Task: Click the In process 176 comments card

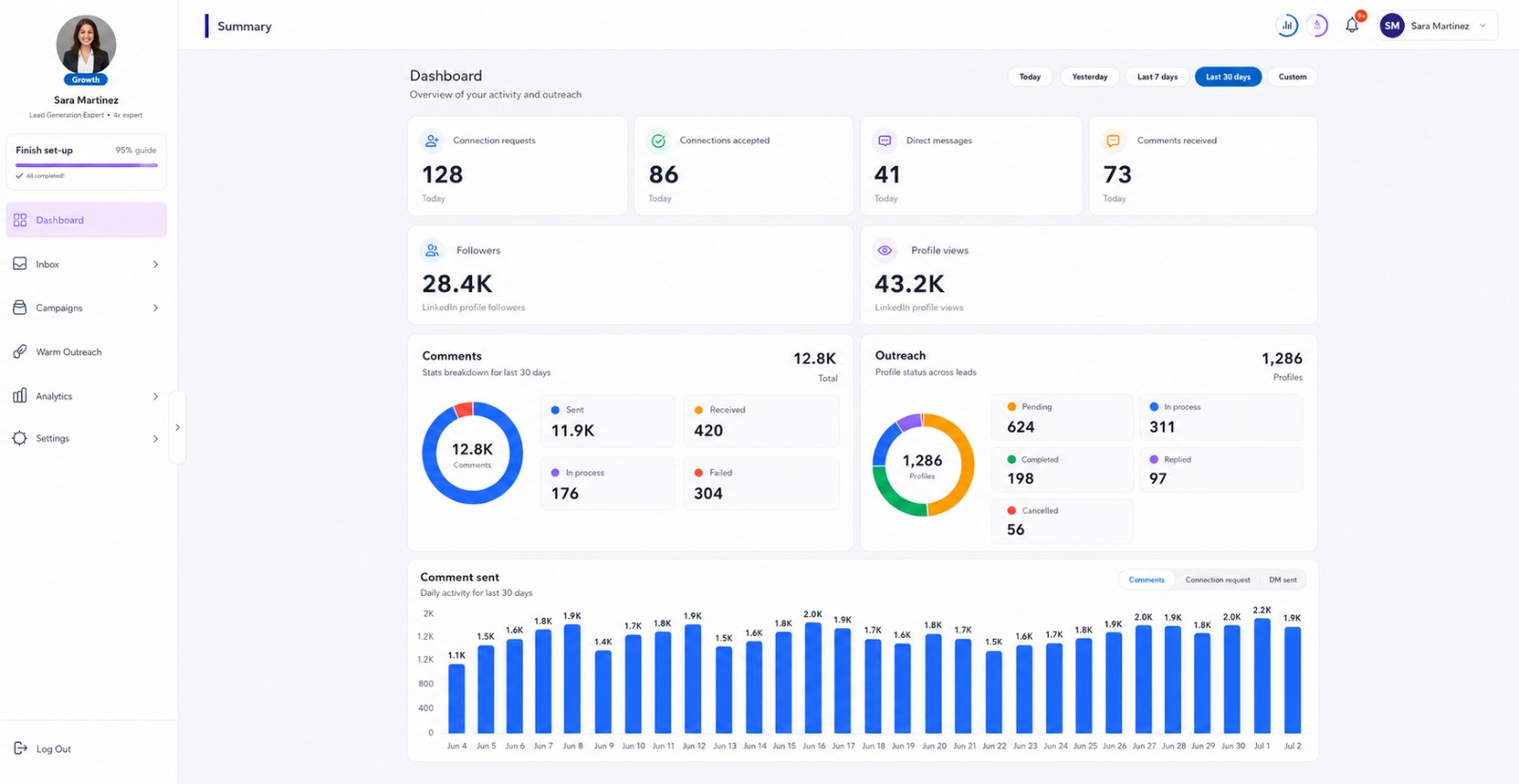Action: click(608, 484)
